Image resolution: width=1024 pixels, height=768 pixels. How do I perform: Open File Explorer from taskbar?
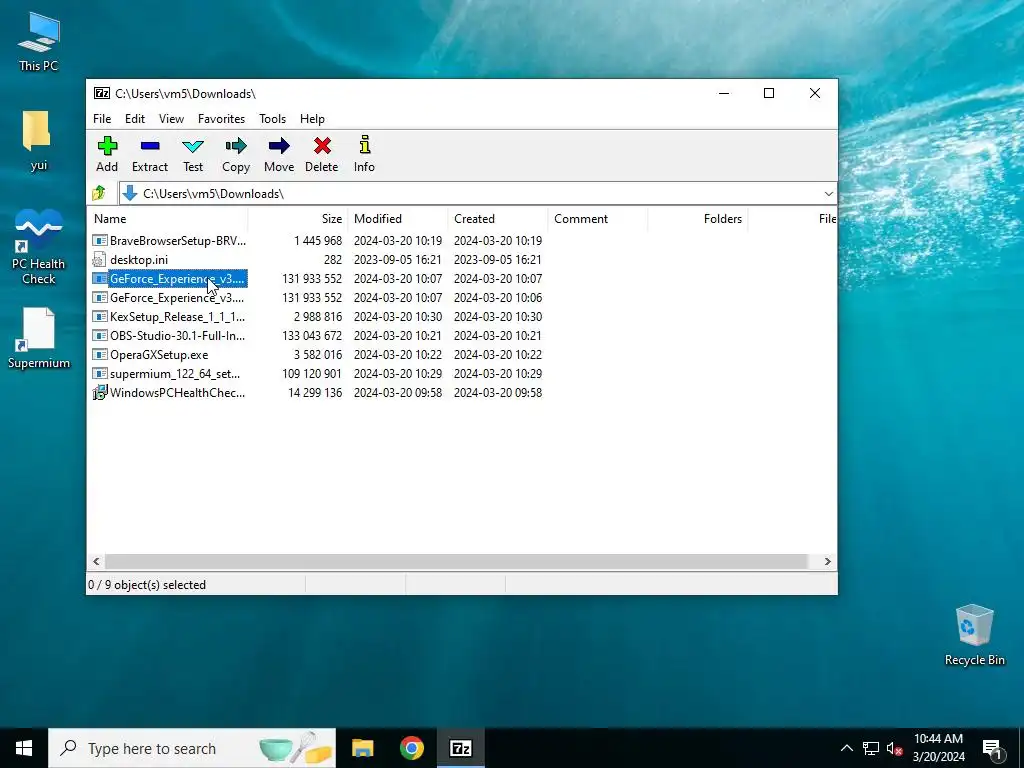[362, 748]
